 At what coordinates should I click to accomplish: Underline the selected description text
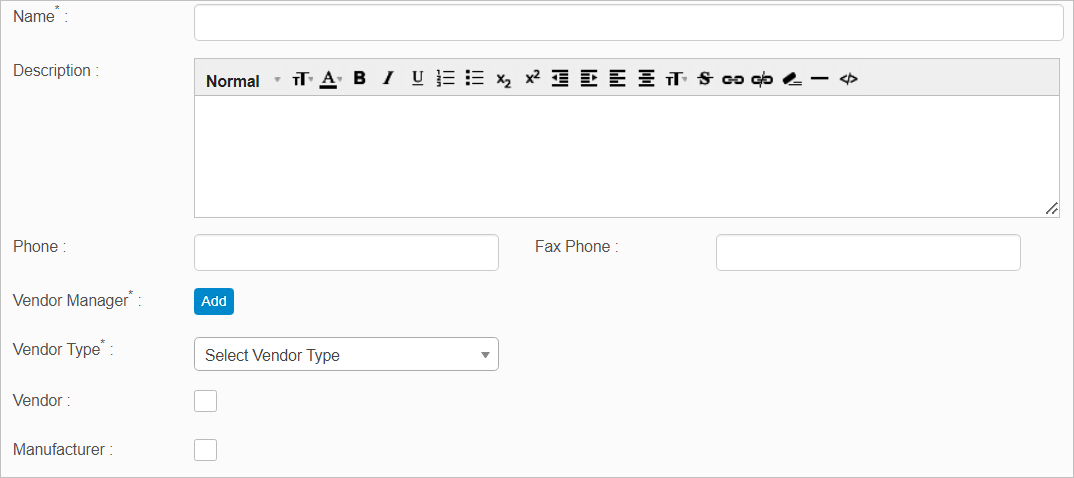[x=418, y=79]
